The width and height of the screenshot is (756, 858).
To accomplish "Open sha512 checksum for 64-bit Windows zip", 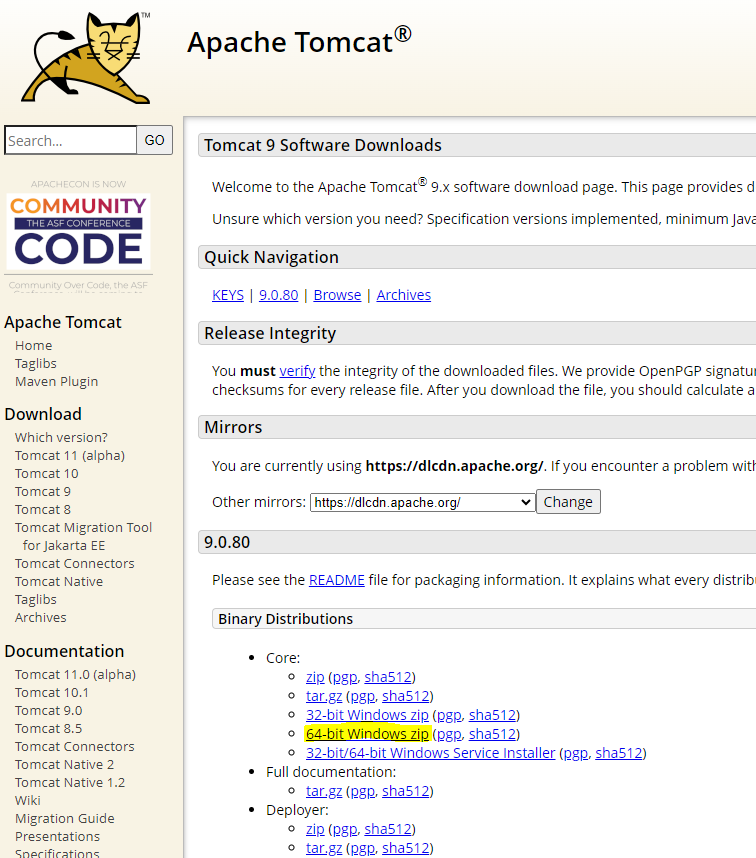I will [492, 734].
